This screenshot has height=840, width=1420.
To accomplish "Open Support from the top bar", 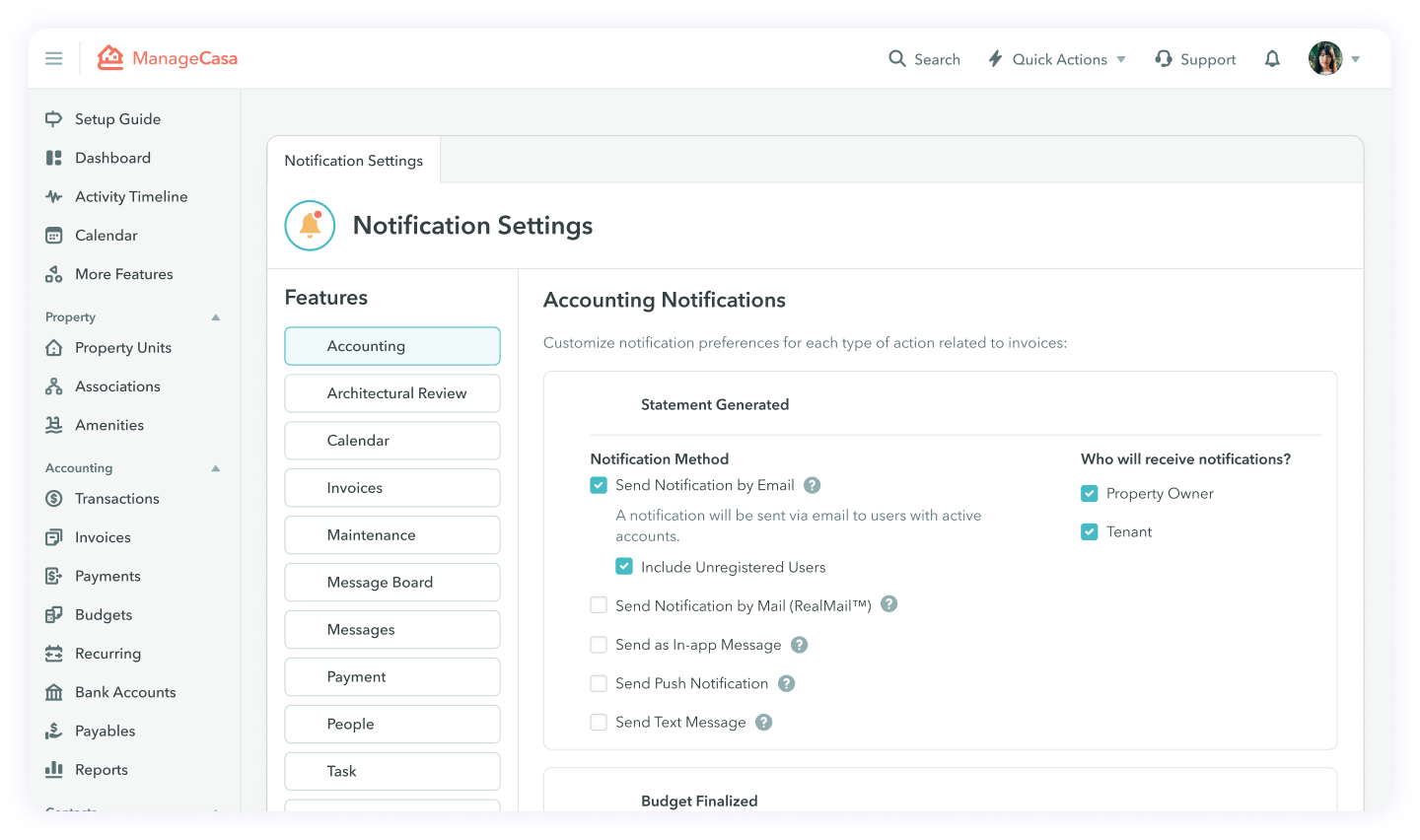I will [1195, 58].
